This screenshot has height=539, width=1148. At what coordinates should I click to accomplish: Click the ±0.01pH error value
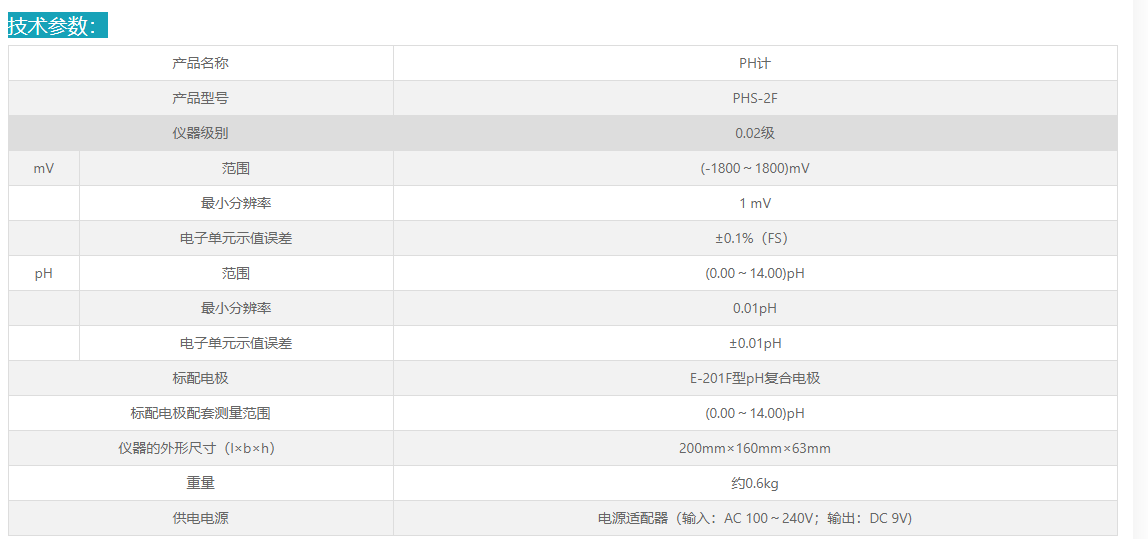[754, 343]
